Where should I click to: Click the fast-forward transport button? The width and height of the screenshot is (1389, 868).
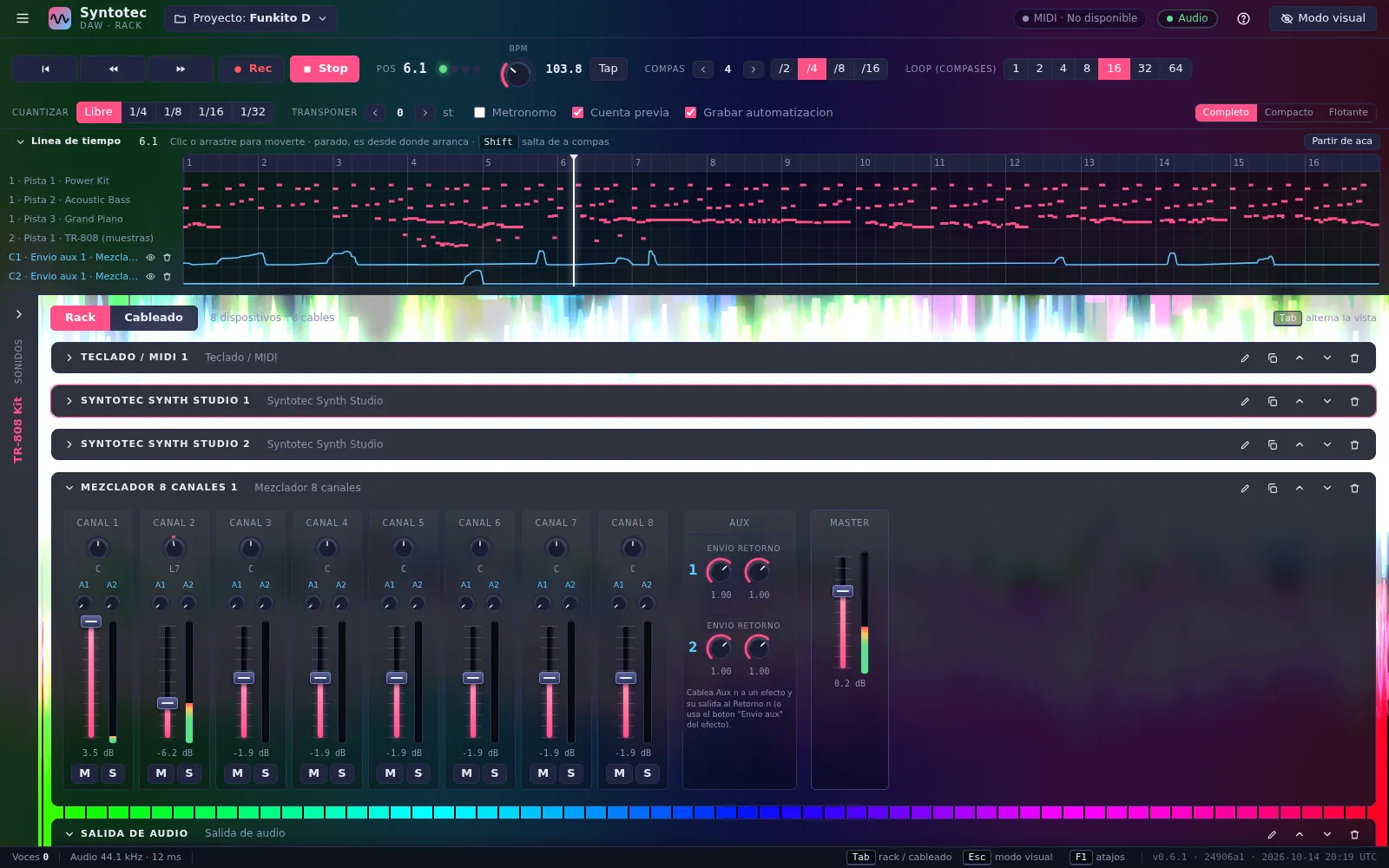pyautogui.click(x=181, y=69)
